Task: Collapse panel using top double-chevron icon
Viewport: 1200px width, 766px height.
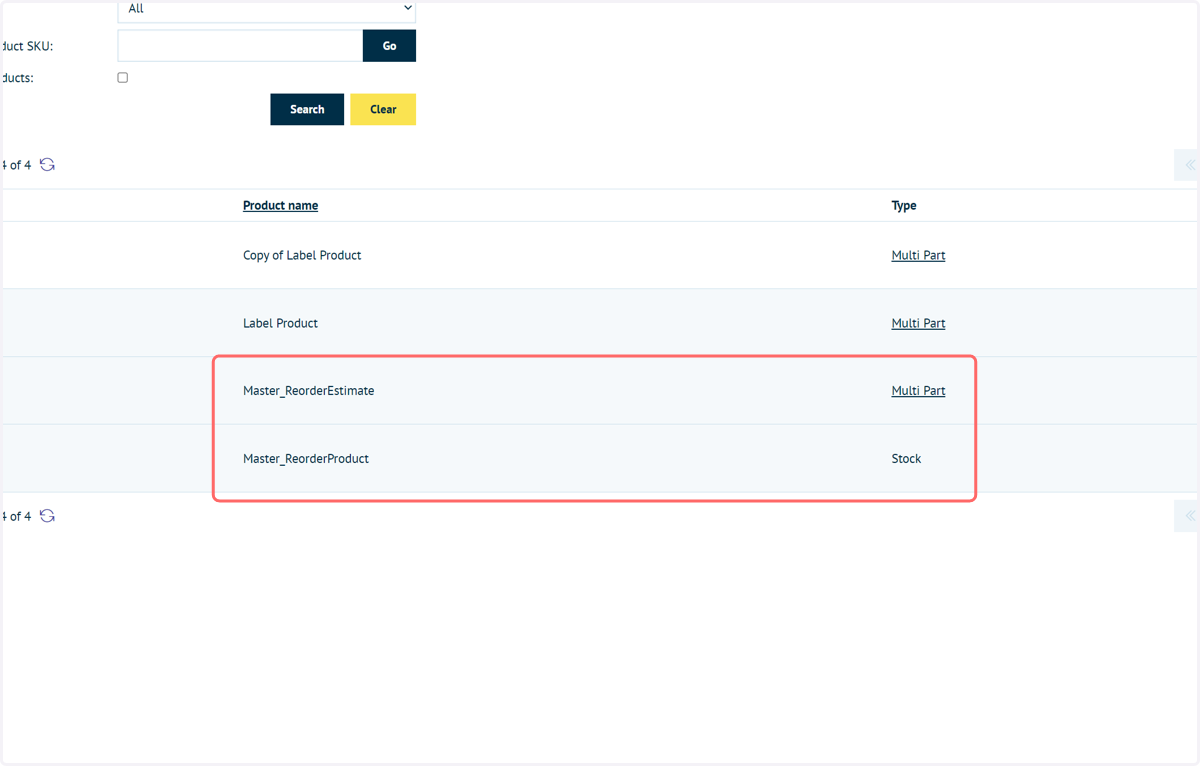Action: click(1188, 165)
